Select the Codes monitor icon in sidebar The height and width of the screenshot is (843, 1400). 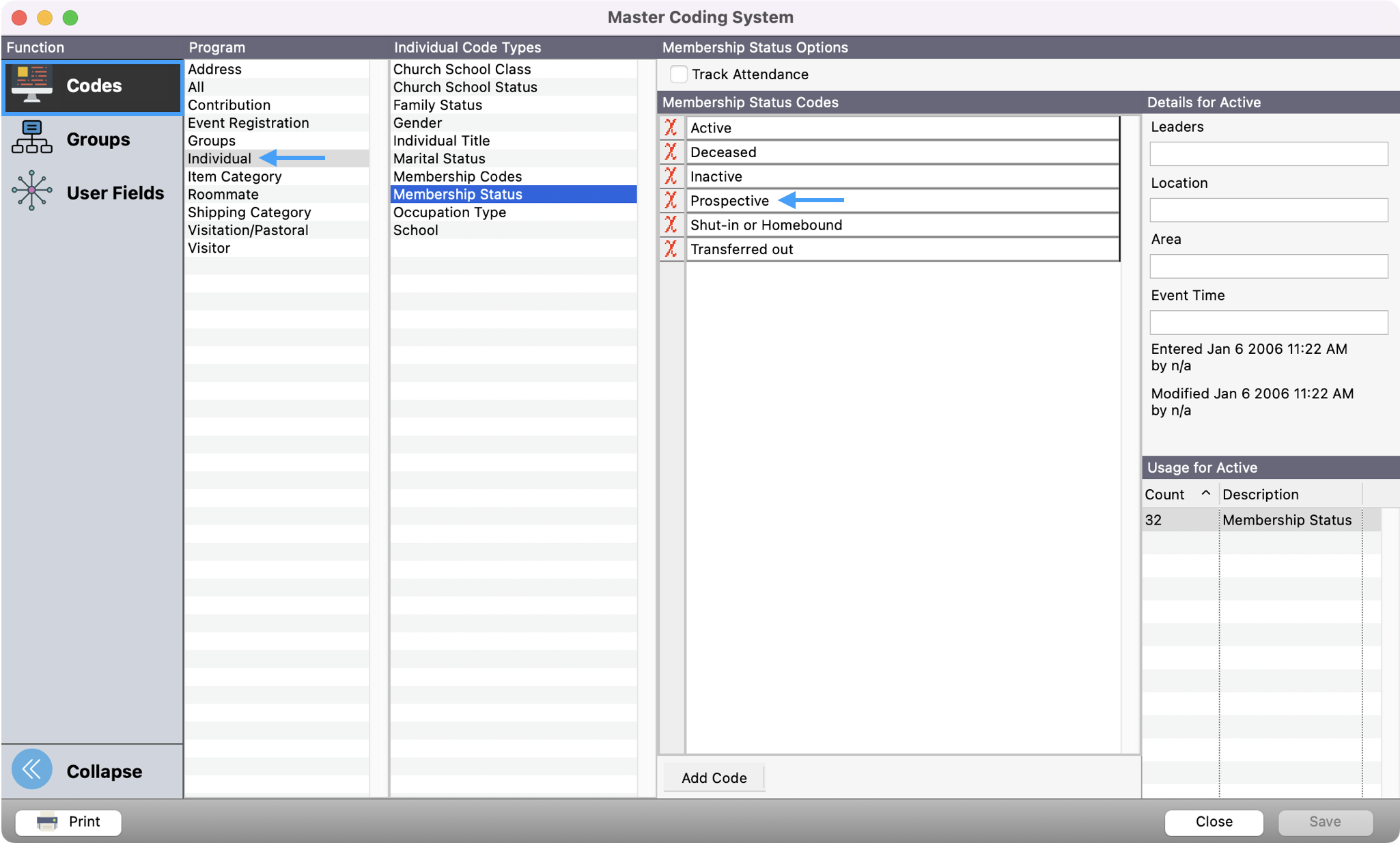click(x=31, y=85)
